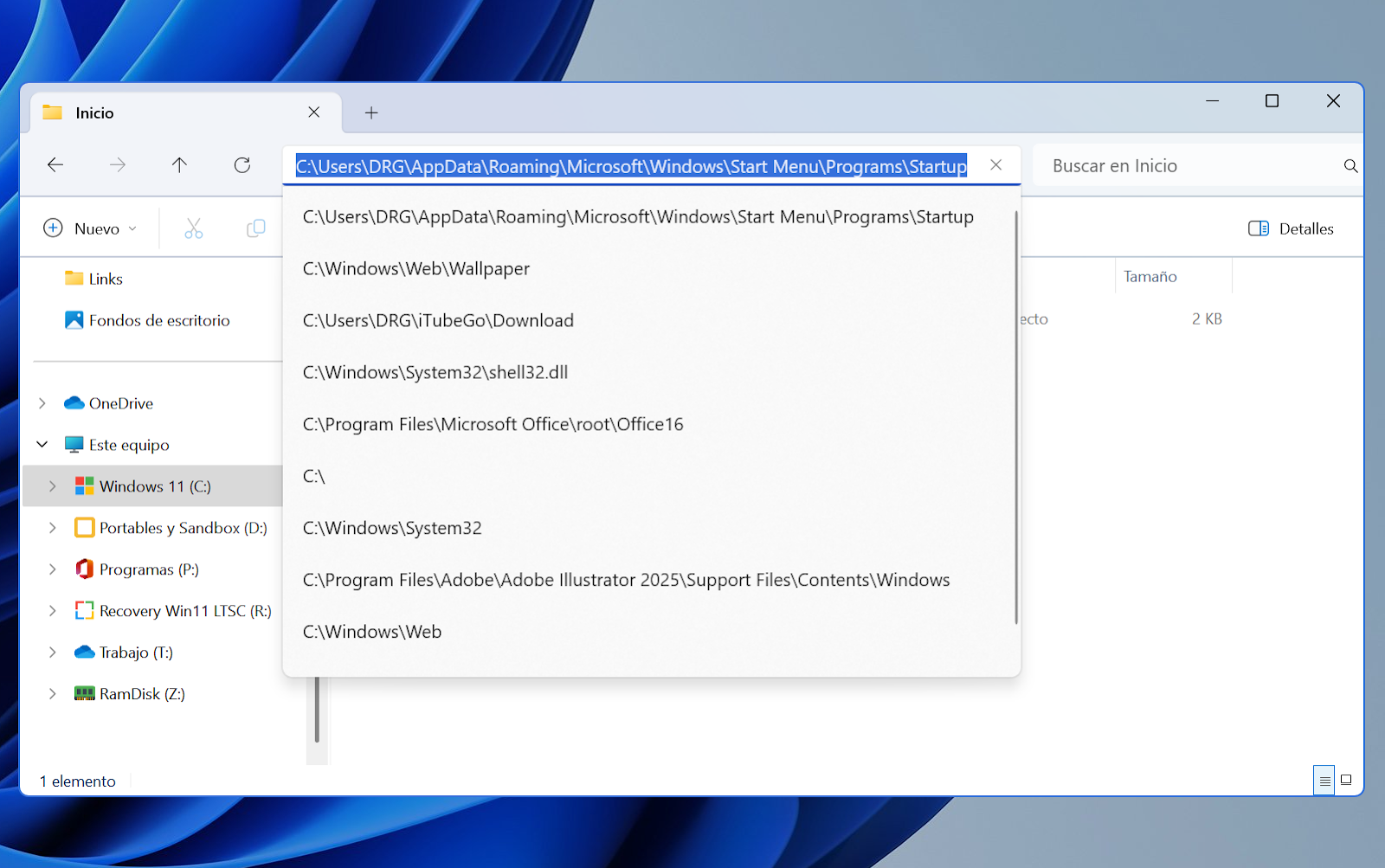
Task: Collapse the Este equipo node
Action: tap(42, 445)
